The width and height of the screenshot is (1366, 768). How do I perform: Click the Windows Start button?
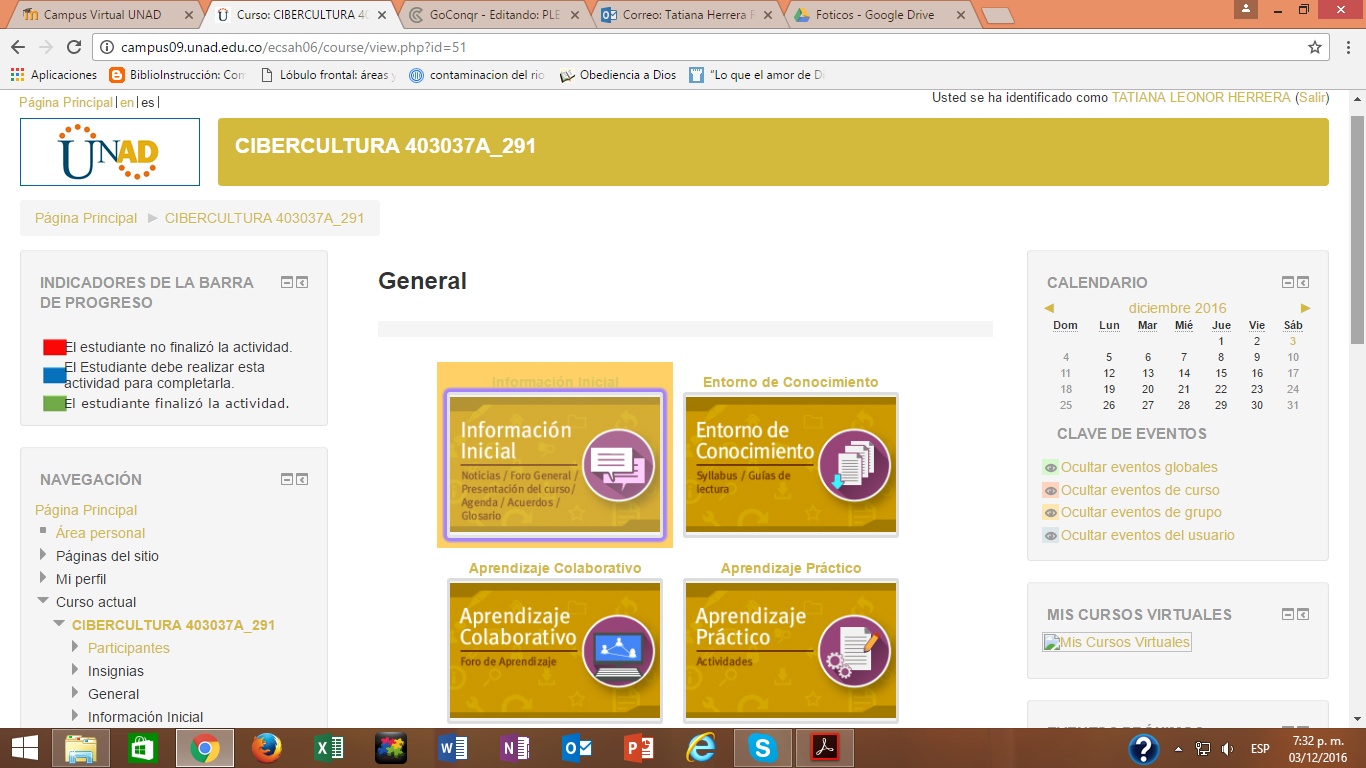(24, 748)
